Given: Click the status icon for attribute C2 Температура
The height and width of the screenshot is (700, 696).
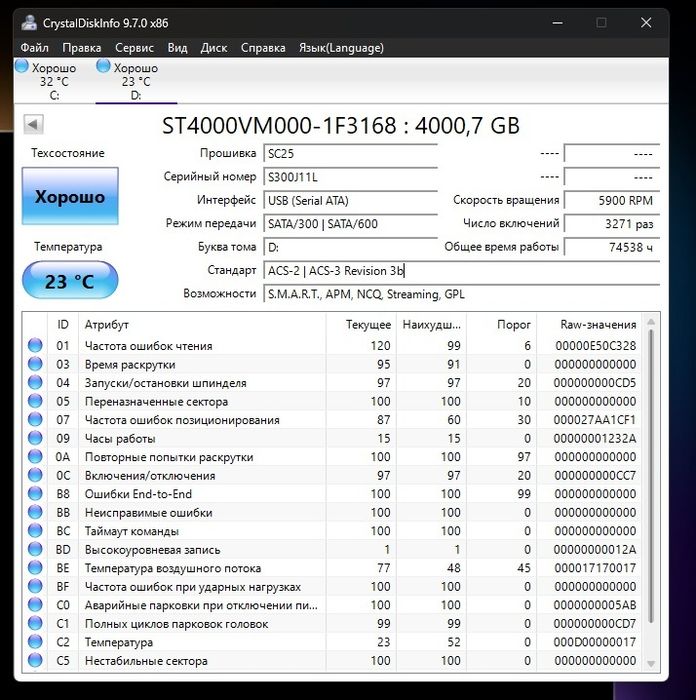Looking at the screenshot, I should coord(35,642).
